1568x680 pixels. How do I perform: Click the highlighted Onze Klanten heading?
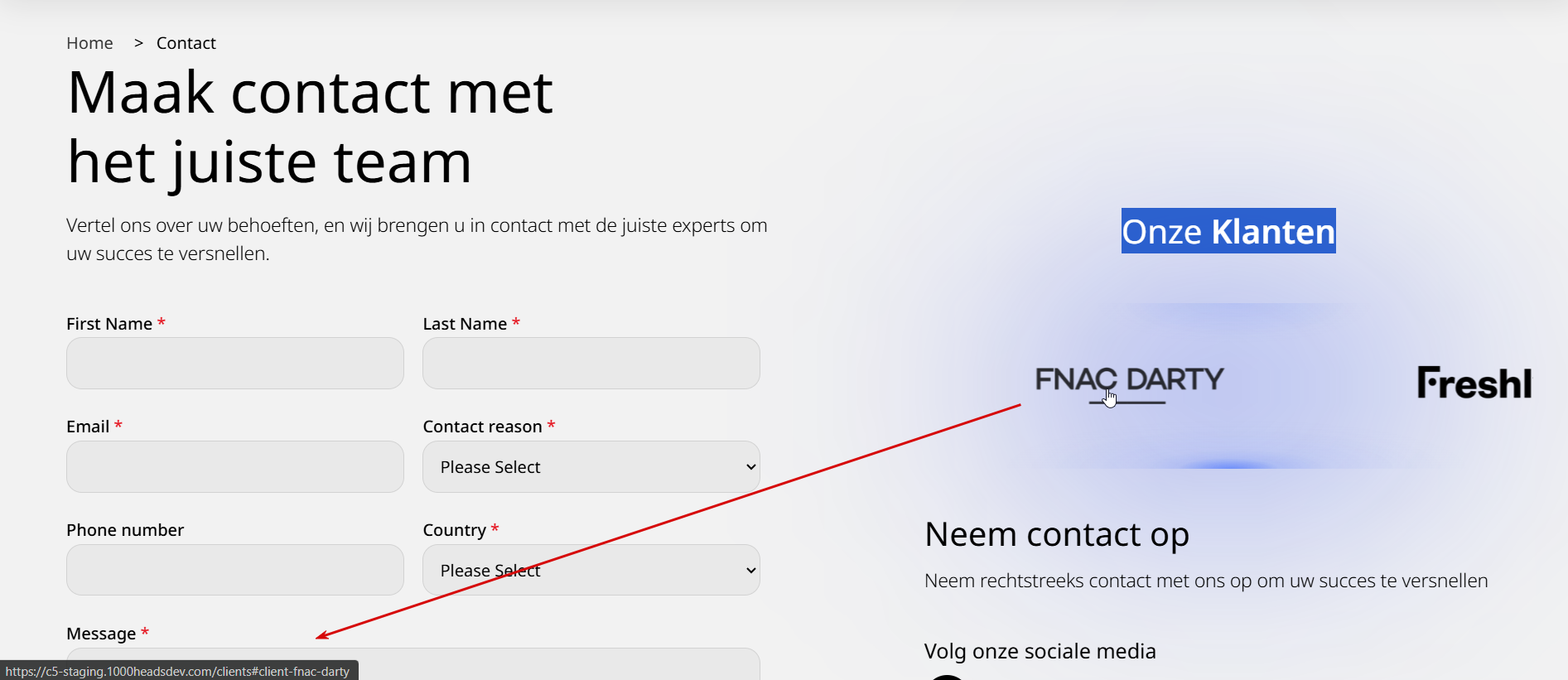click(x=1228, y=231)
